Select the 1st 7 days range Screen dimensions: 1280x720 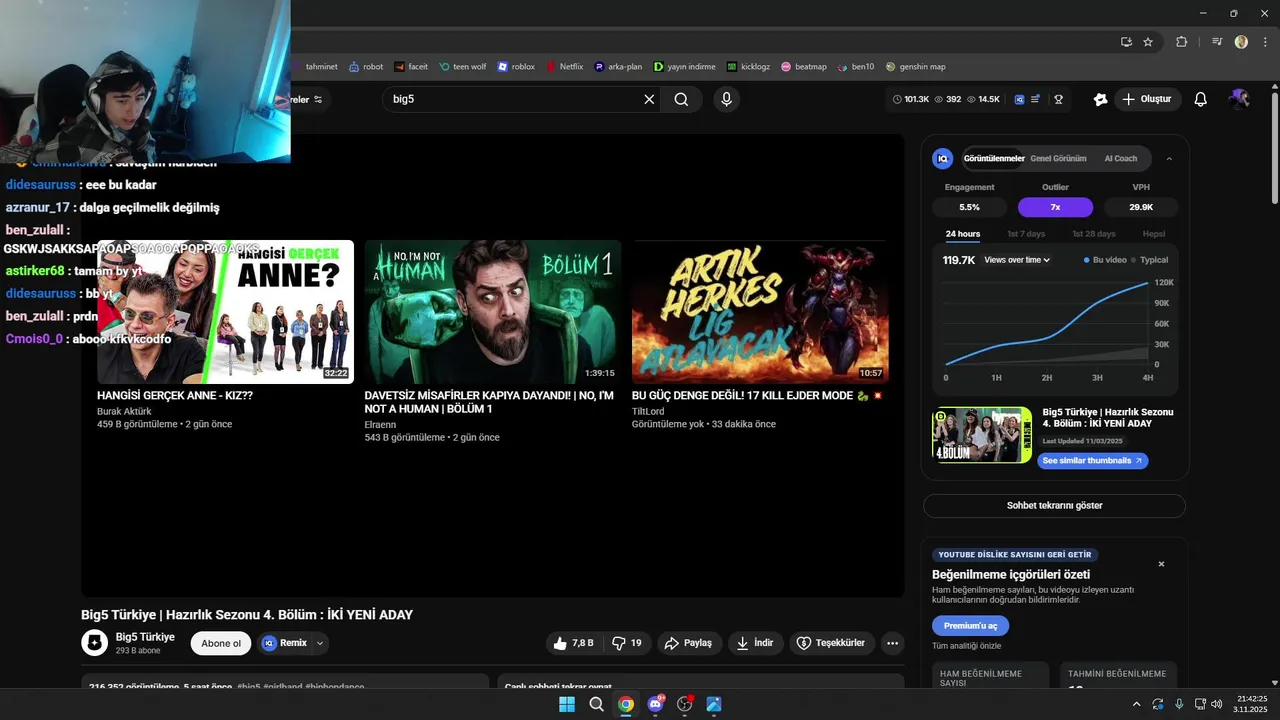1026,234
